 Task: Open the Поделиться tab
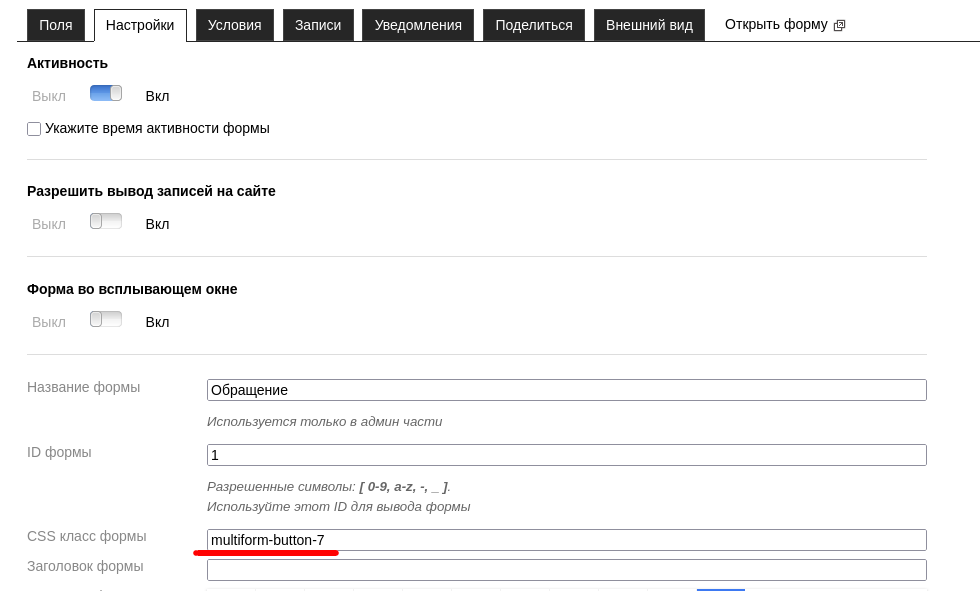click(534, 25)
